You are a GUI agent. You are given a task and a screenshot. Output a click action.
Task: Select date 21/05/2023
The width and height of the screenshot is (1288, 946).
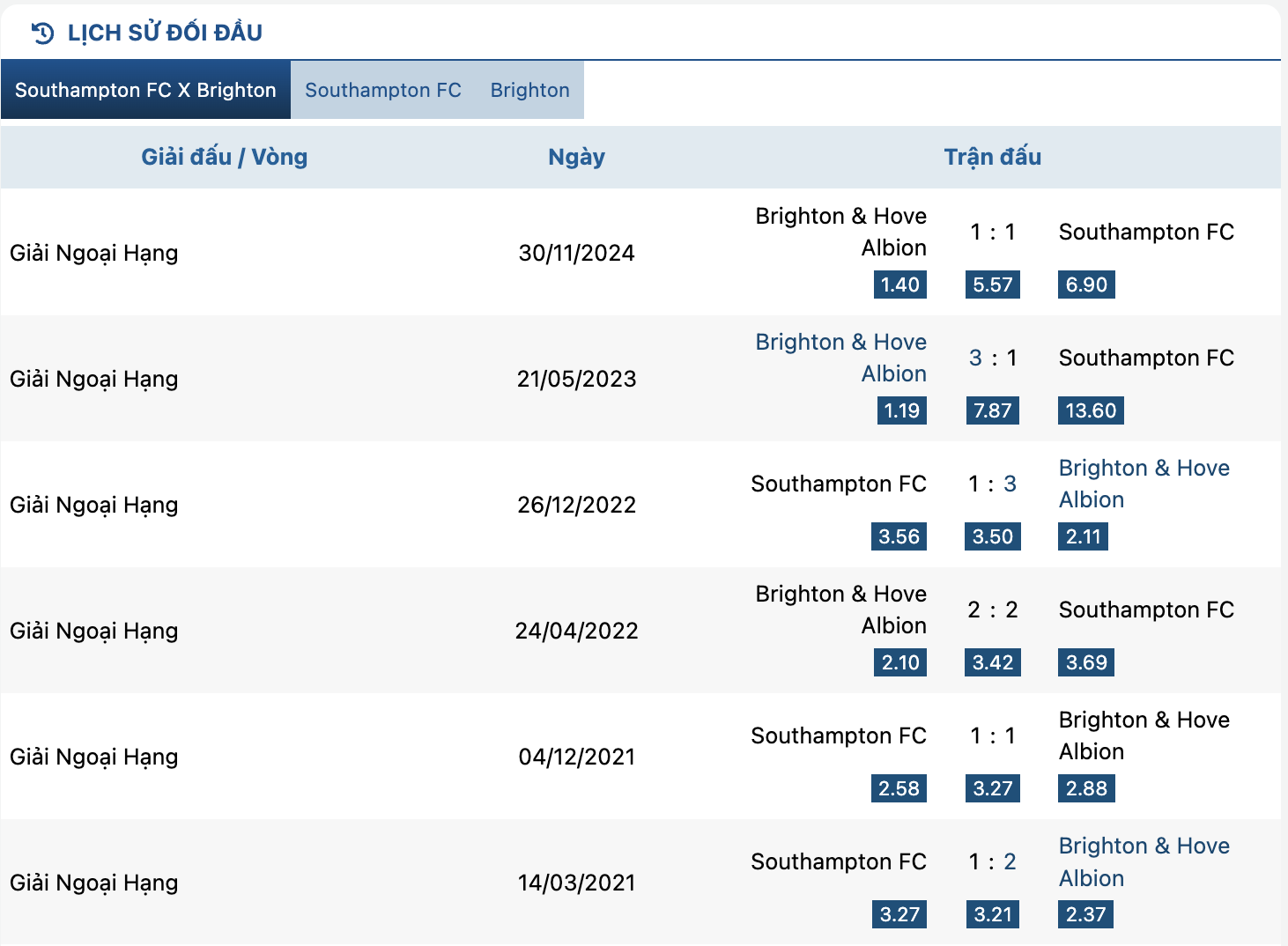[577, 379]
